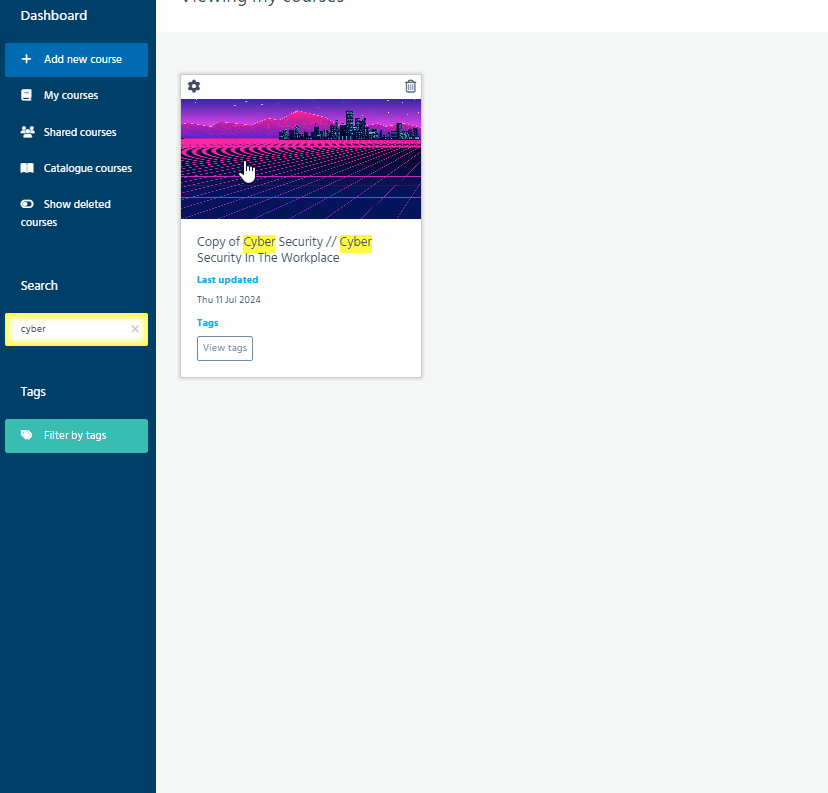Screen dimensions: 828x793
Task: Click the View tags button on the course card
Action: coord(225,348)
